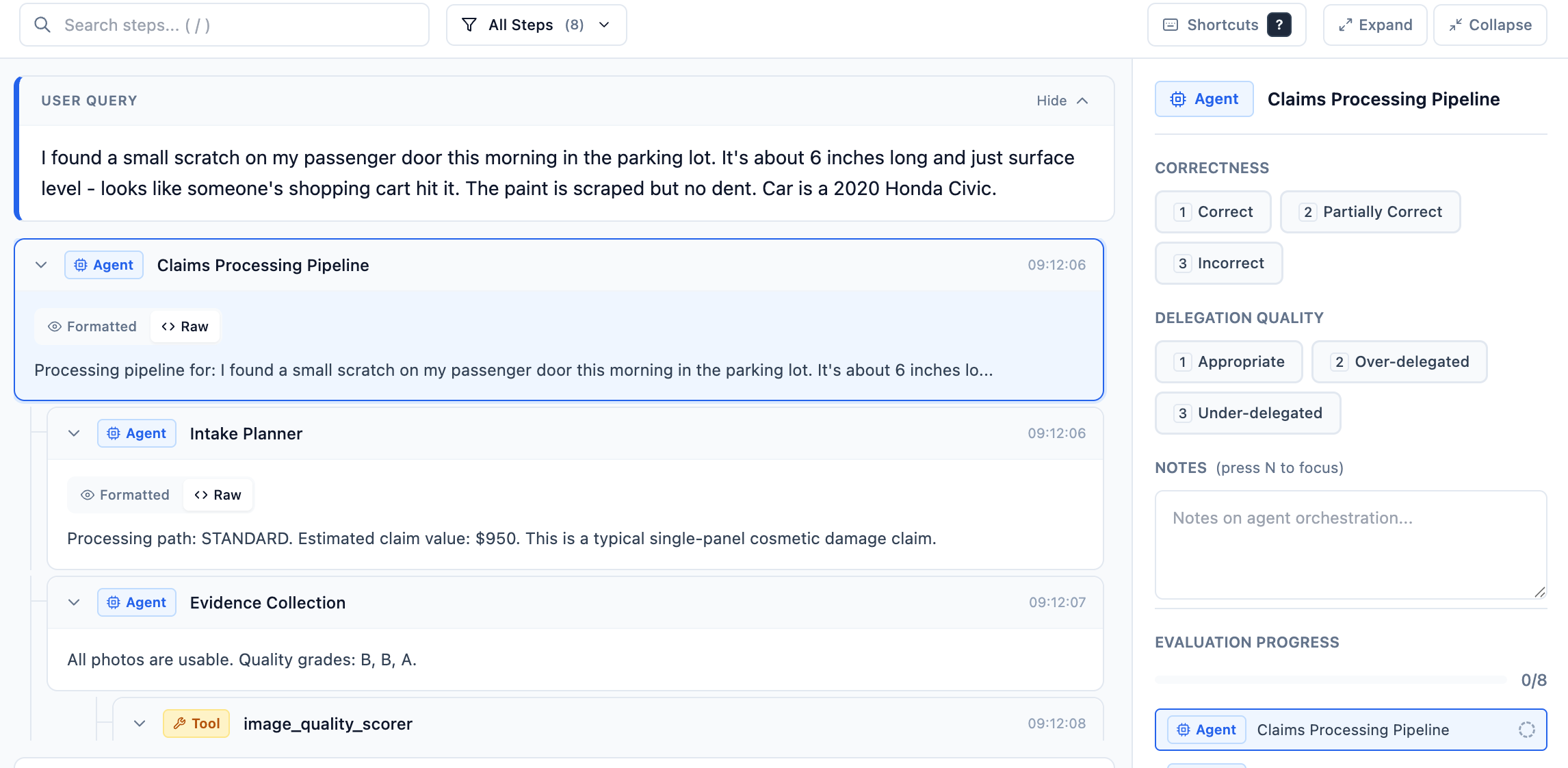The height and width of the screenshot is (768, 1568).
Task: Click the filter funnel icon beside All Steps
Action: (469, 25)
